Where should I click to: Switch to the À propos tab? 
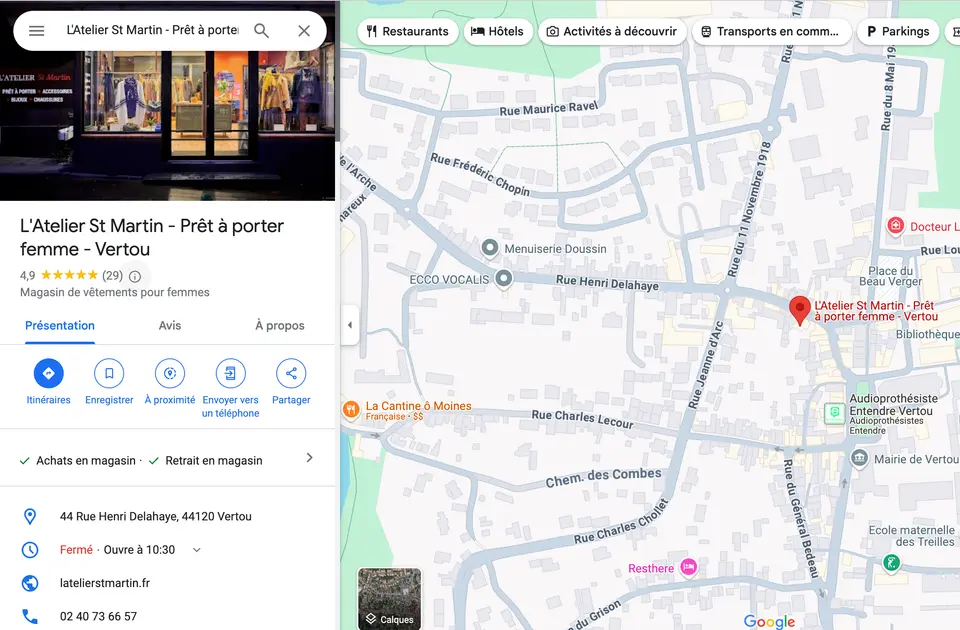coord(280,326)
